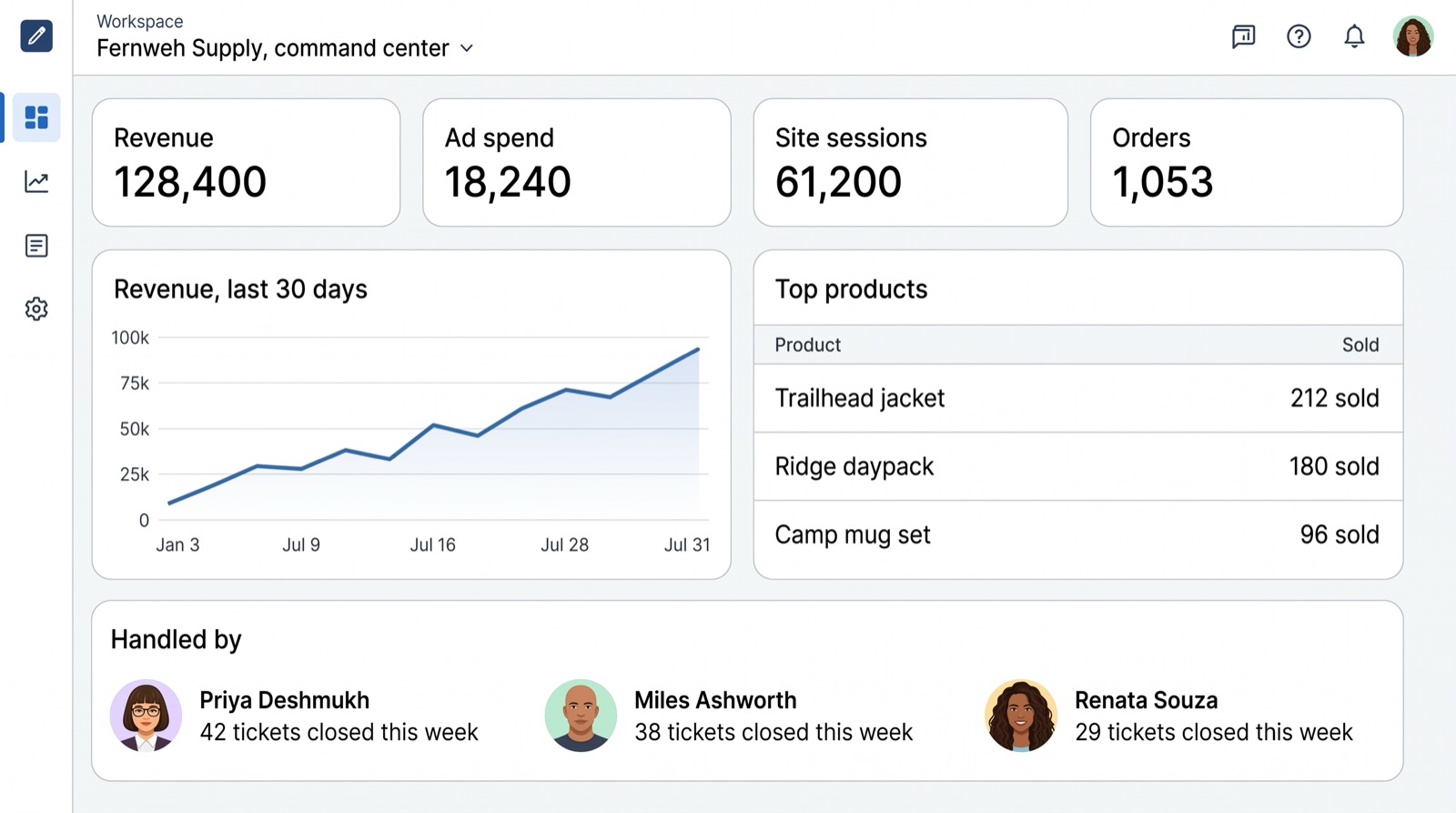Click the Jan 3 date label

click(x=177, y=544)
